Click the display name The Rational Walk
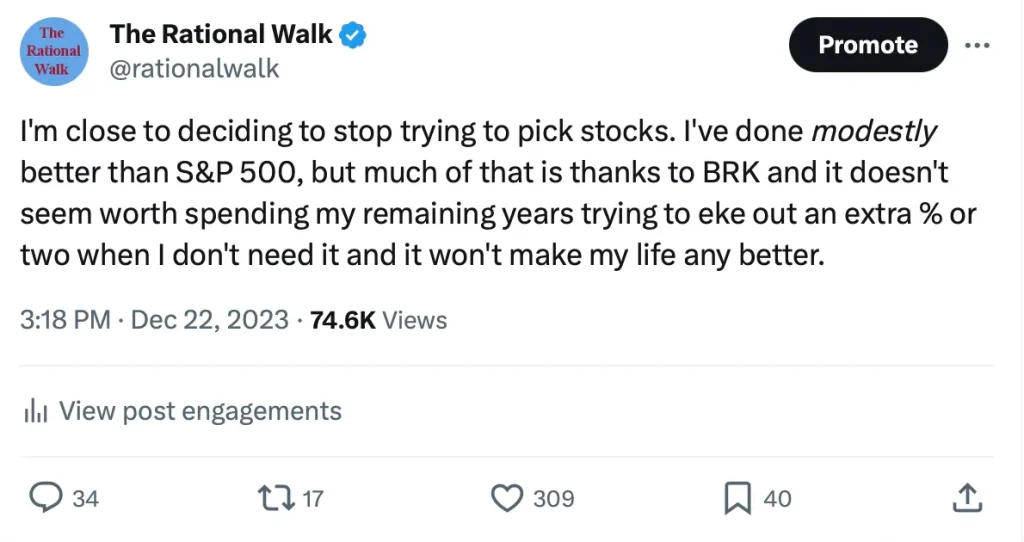 click(x=221, y=34)
